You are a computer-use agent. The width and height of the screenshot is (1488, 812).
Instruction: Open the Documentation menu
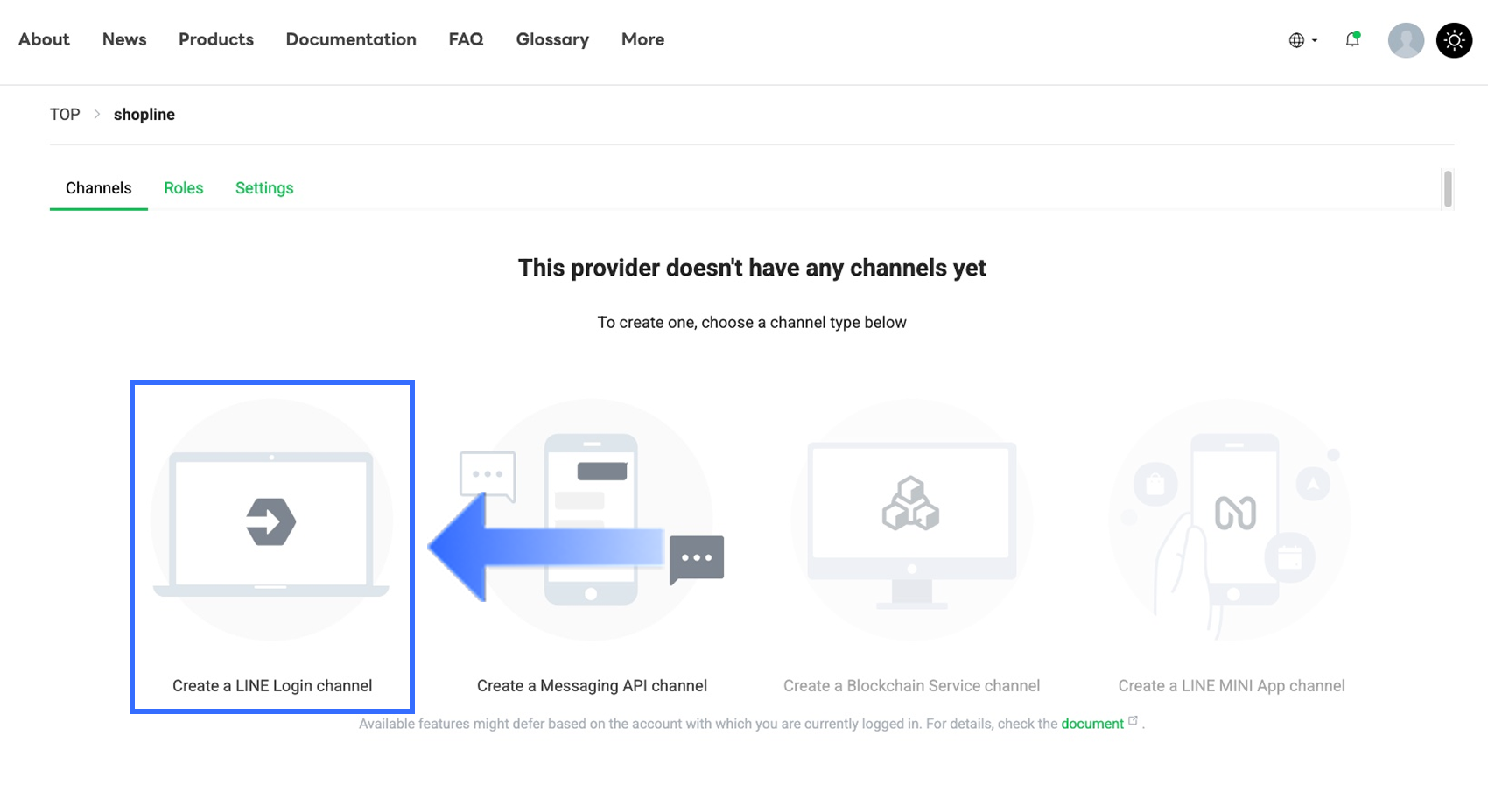click(351, 39)
